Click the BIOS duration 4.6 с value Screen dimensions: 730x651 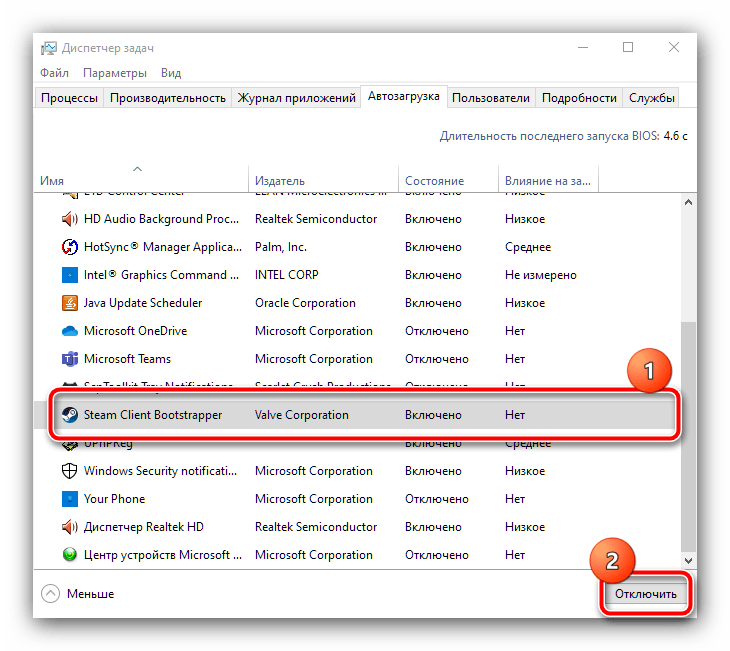(675, 136)
